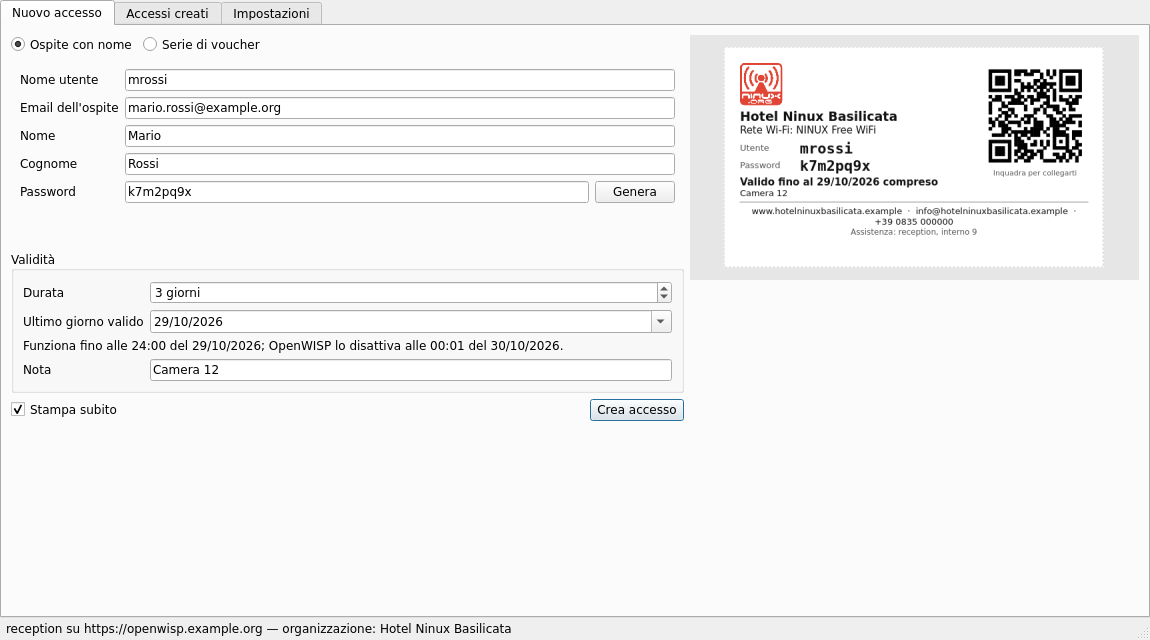Focus the Nome field containing Mario

400,136
